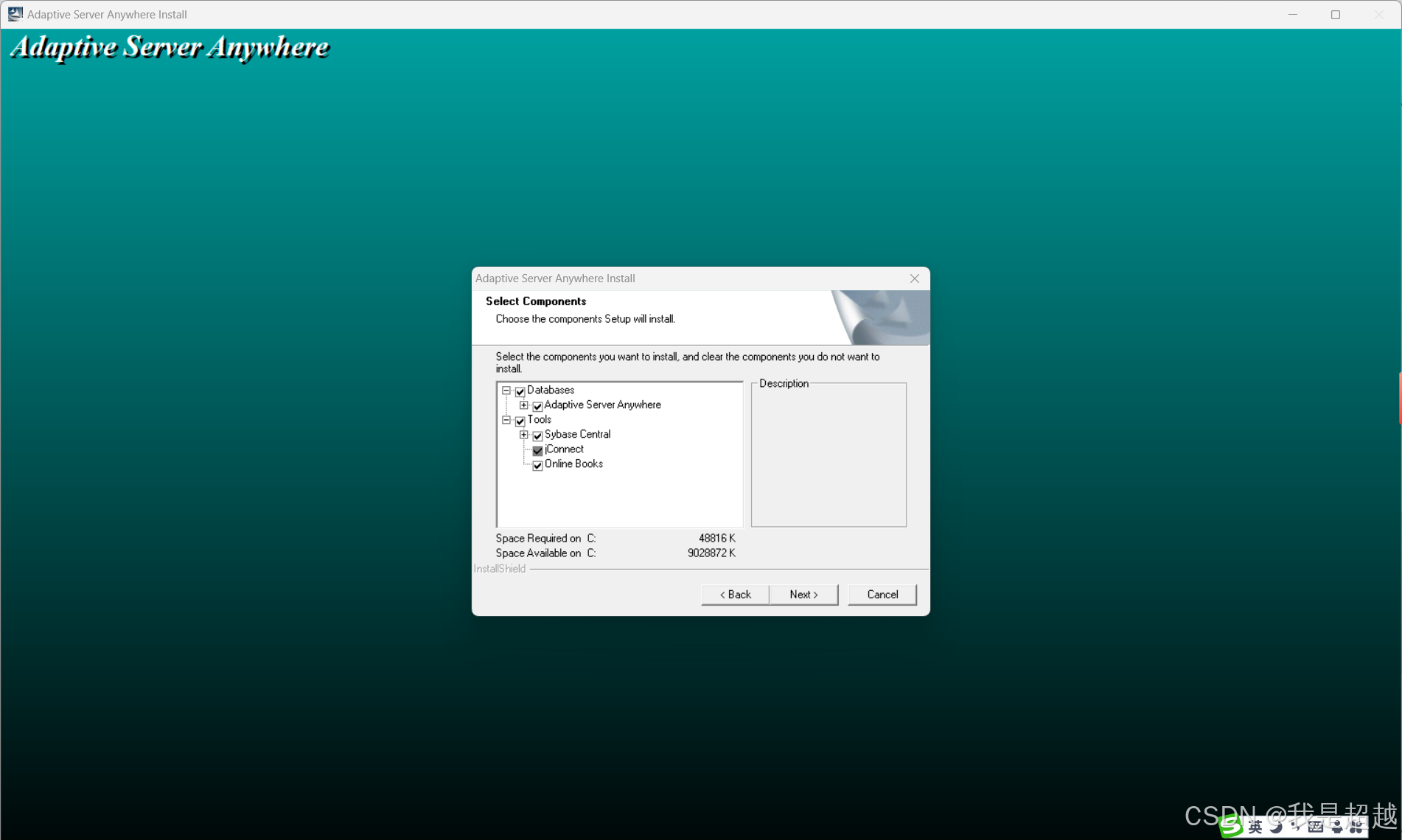Select the Adaptive Server Anywhere tree item label

click(x=601, y=405)
